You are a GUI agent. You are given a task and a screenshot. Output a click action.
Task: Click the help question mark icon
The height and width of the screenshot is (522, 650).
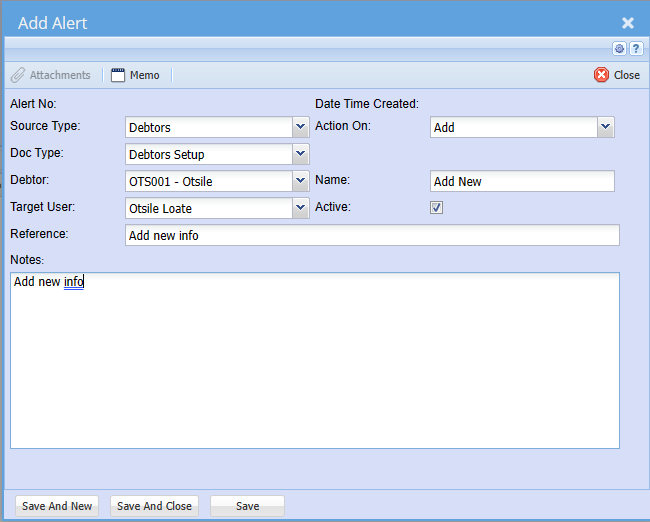tap(636, 48)
